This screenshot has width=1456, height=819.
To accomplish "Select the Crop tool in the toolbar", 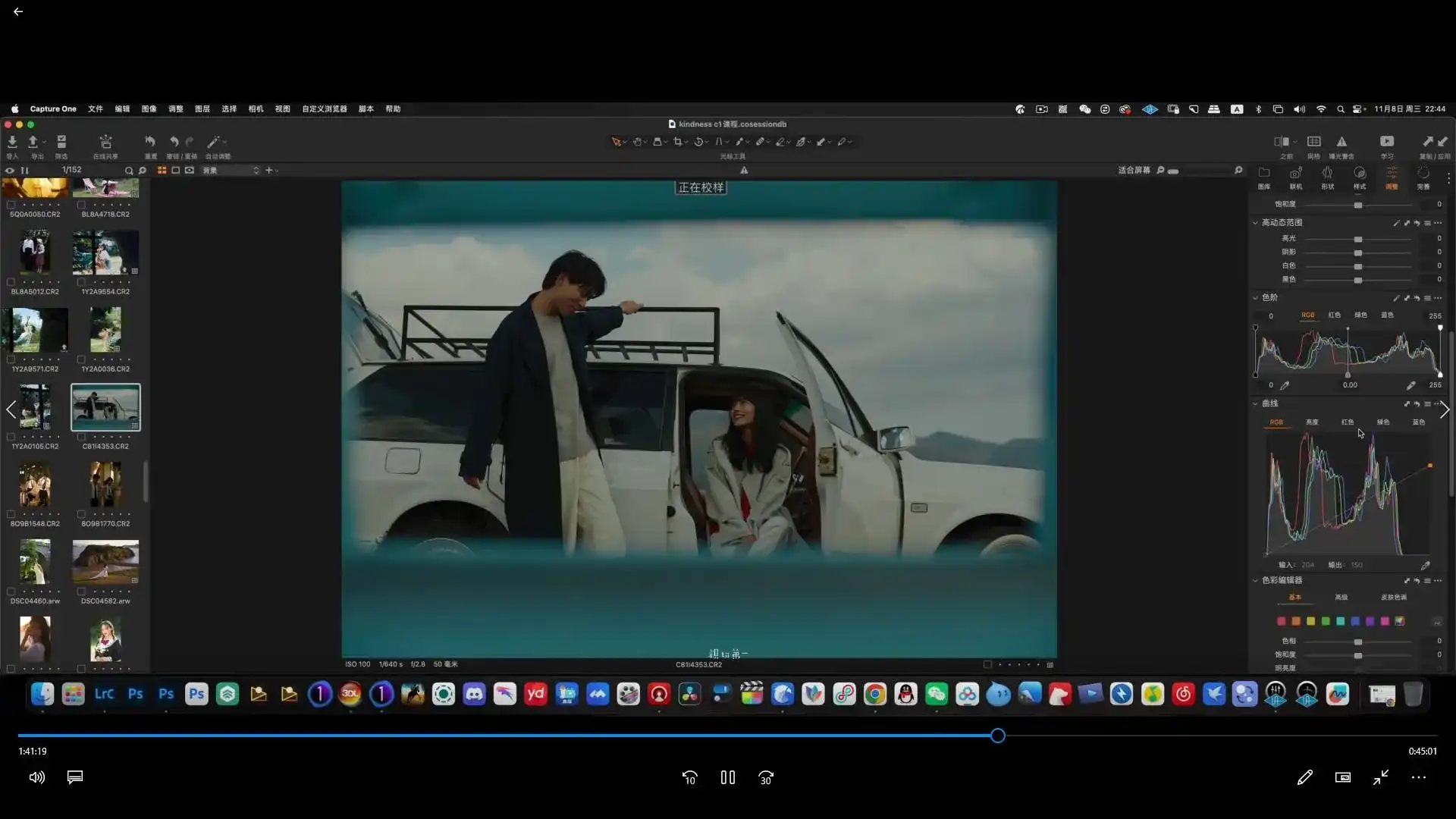I will 679,142.
